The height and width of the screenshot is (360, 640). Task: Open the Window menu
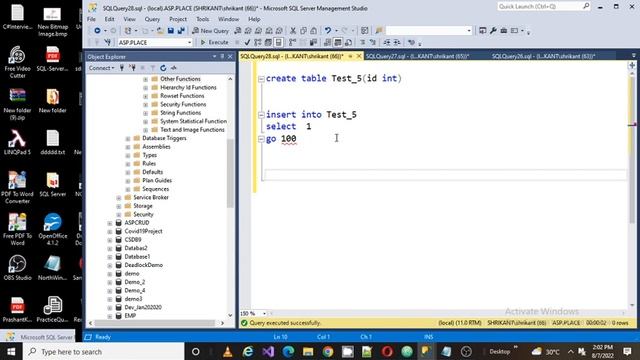pyautogui.click(x=228, y=19)
